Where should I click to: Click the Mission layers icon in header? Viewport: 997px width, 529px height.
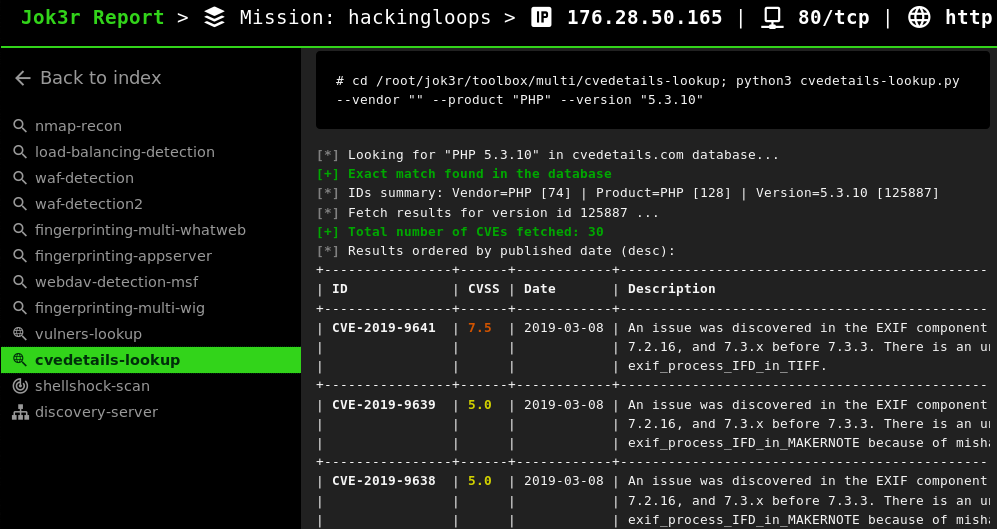(214, 17)
